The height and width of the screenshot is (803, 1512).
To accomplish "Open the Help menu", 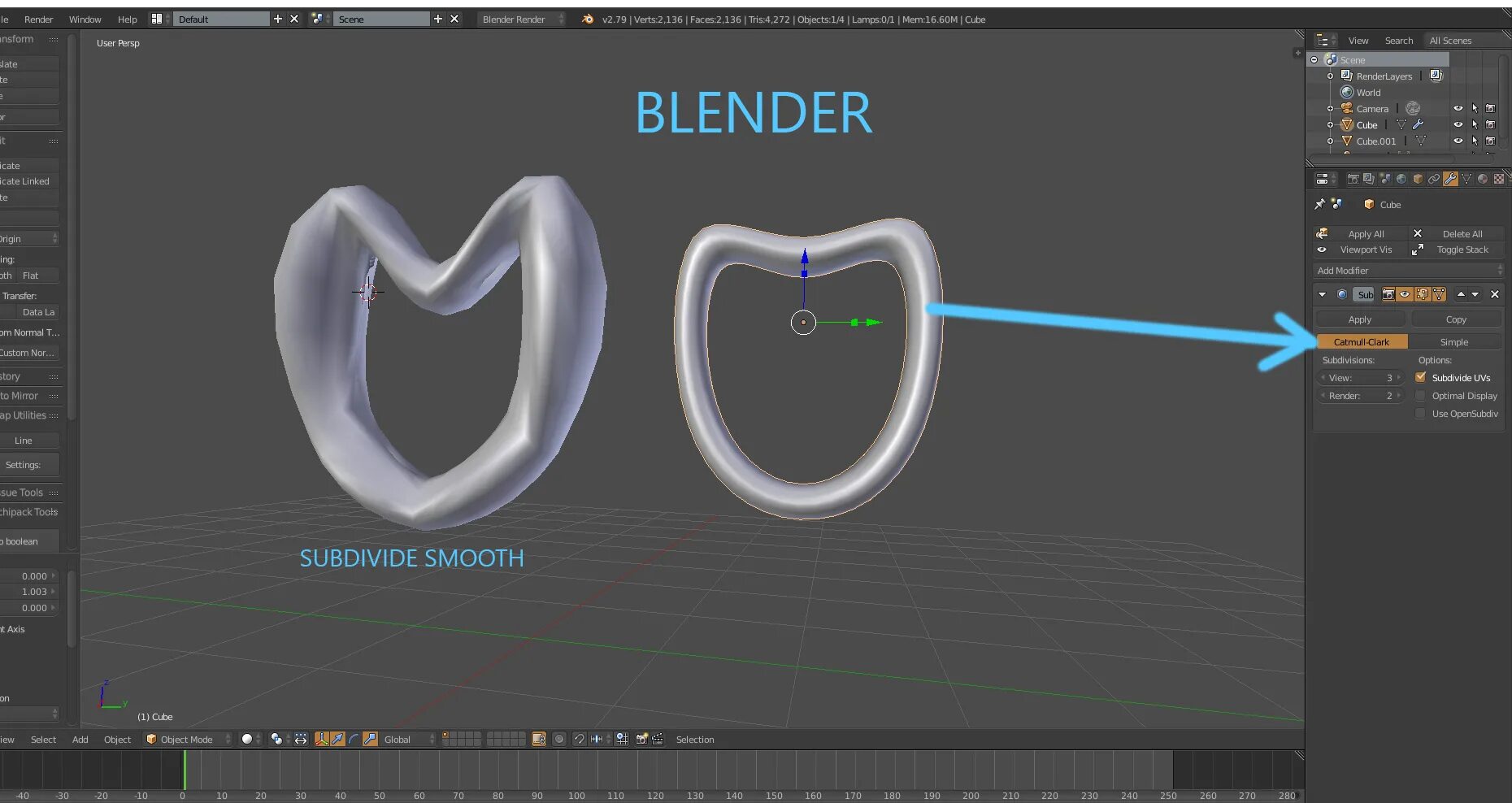I will click(x=128, y=20).
